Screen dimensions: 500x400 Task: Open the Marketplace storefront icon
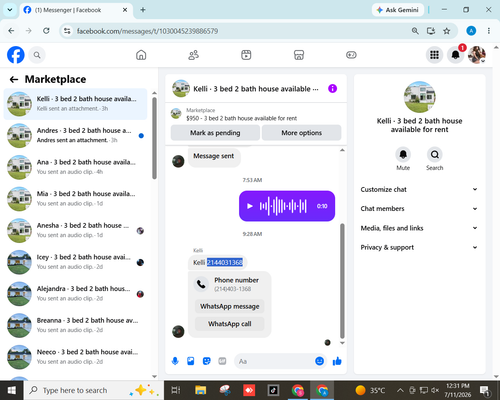[299, 55]
